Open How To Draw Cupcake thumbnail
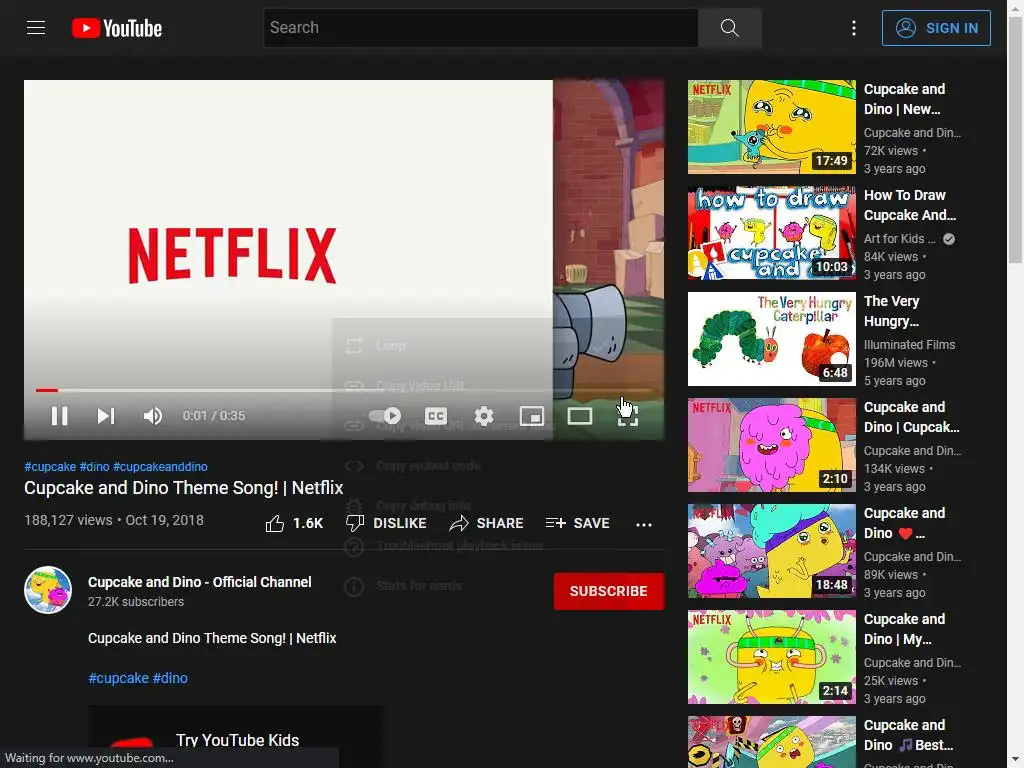 pyautogui.click(x=771, y=232)
